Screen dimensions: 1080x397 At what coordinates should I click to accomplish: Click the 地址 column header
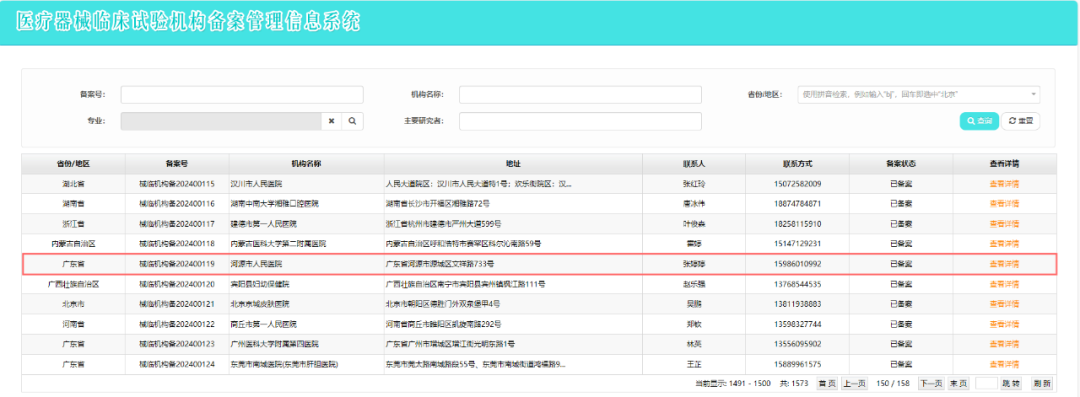pyautogui.click(x=513, y=164)
